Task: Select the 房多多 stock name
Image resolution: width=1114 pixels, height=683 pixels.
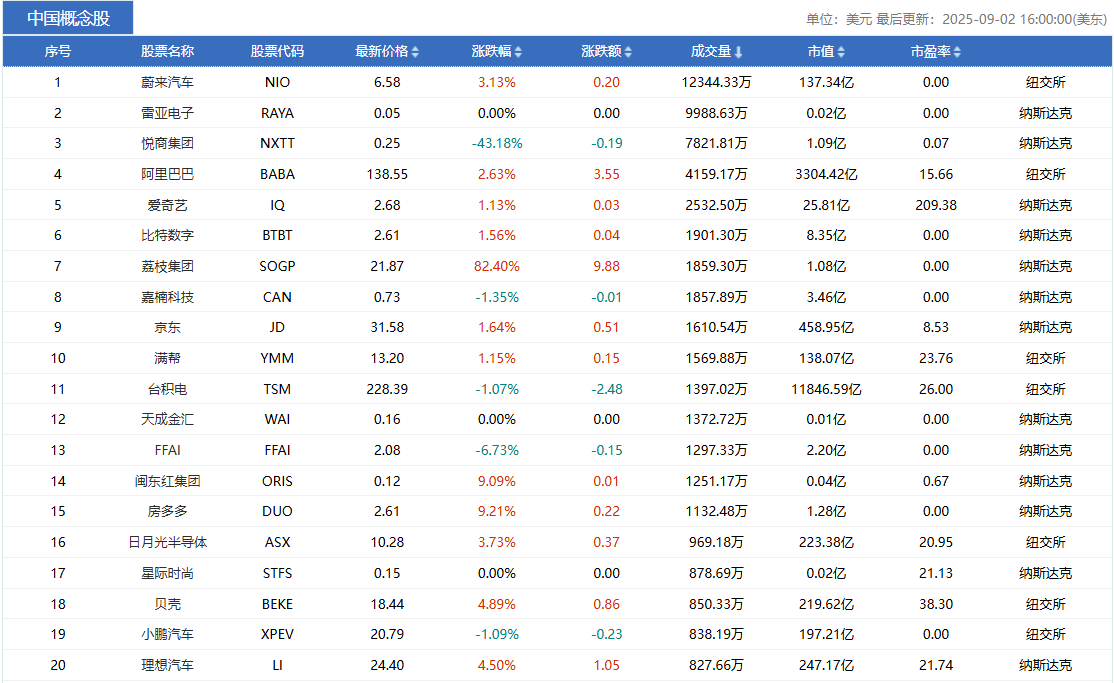Action: [167, 511]
